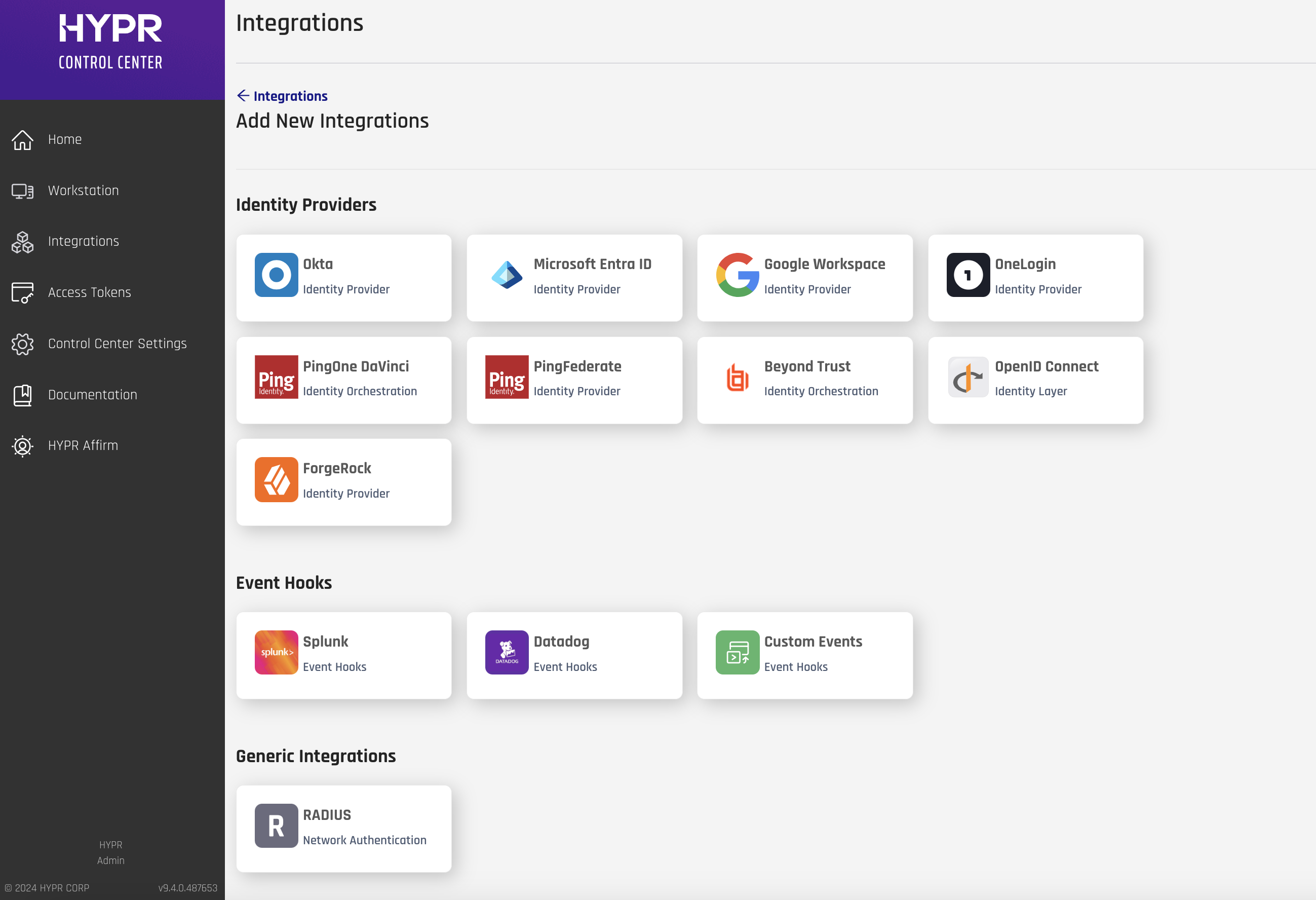The image size is (1316, 900).
Task: Click the OpenID Connect logo icon
Action: click(967, 377)
